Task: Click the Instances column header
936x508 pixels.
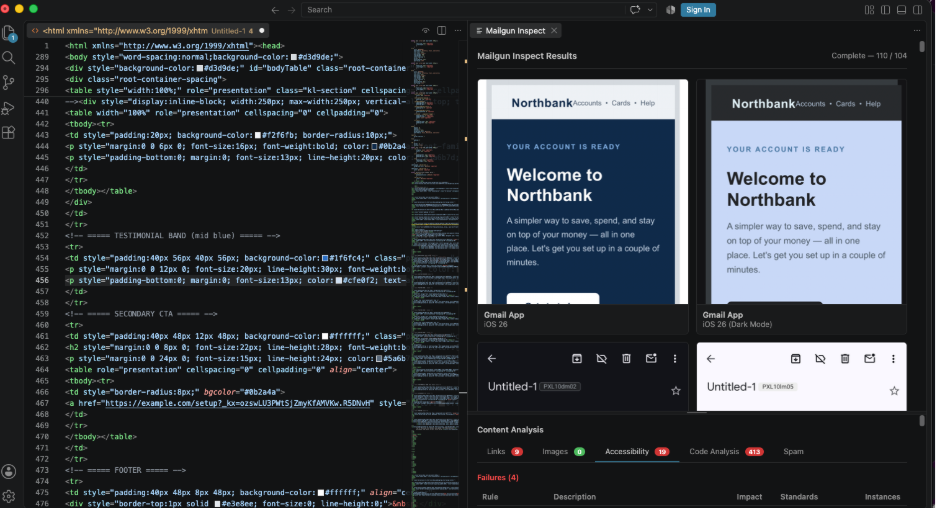Action: point(882,497)
